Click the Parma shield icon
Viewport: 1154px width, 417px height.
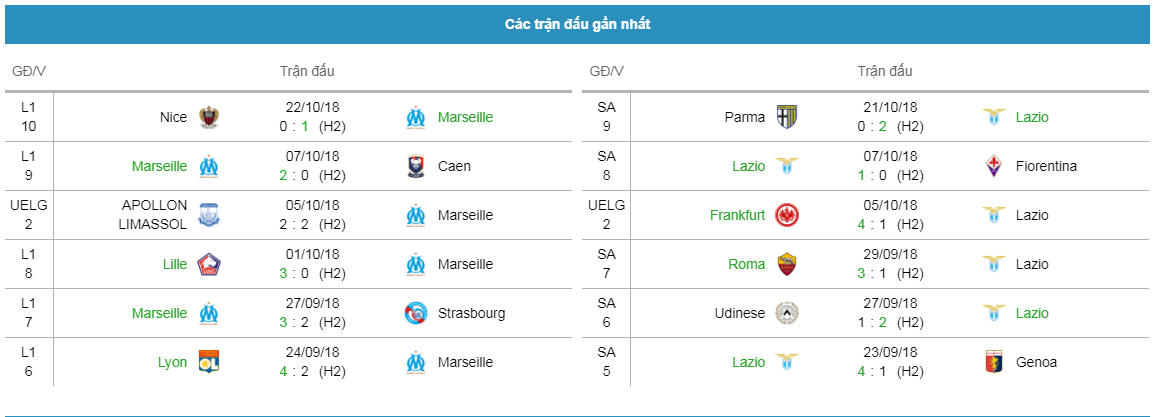point(787,117)
